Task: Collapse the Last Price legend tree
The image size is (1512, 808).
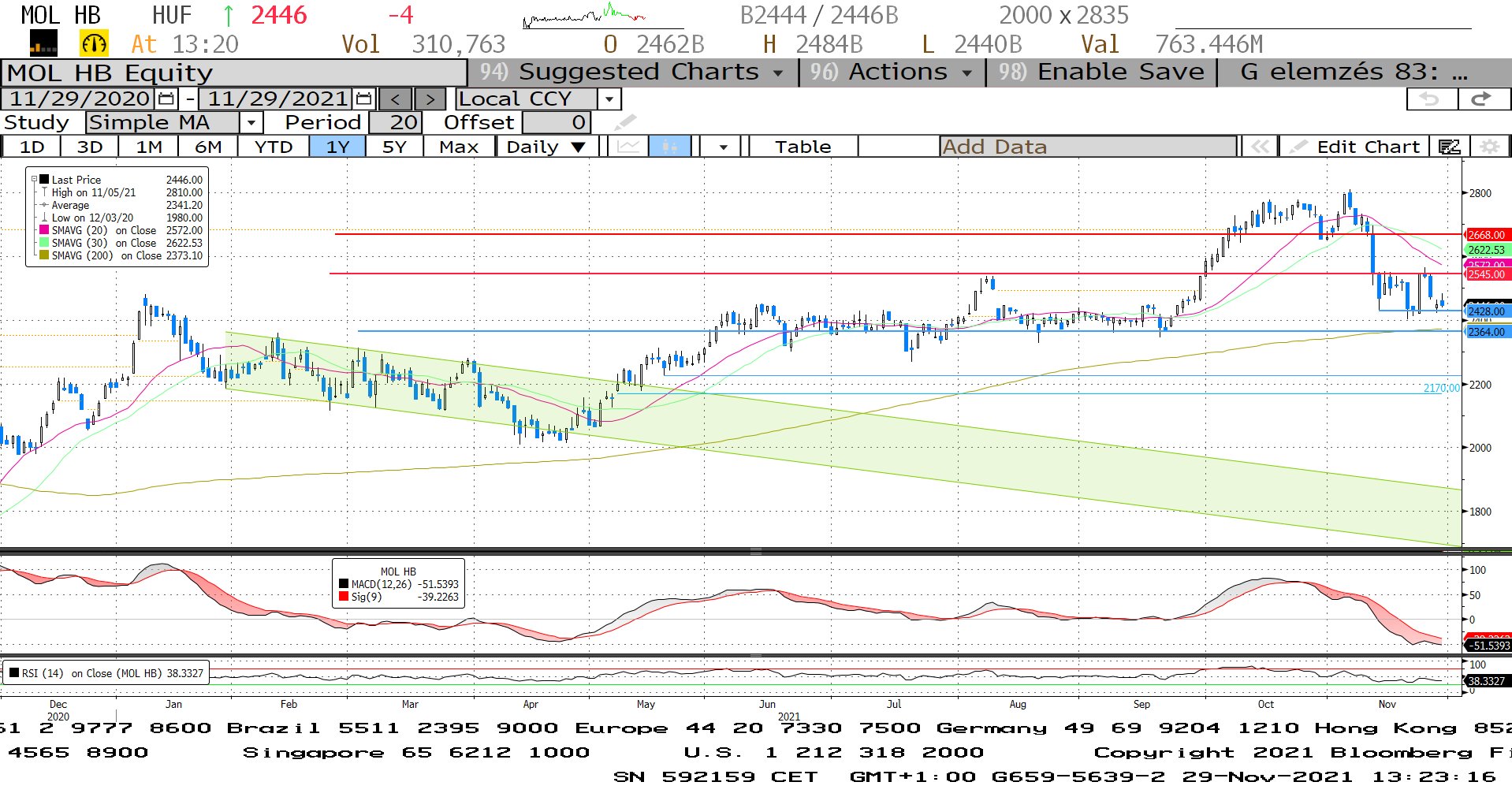Action: pyautogui.click(x=34, y=179)
